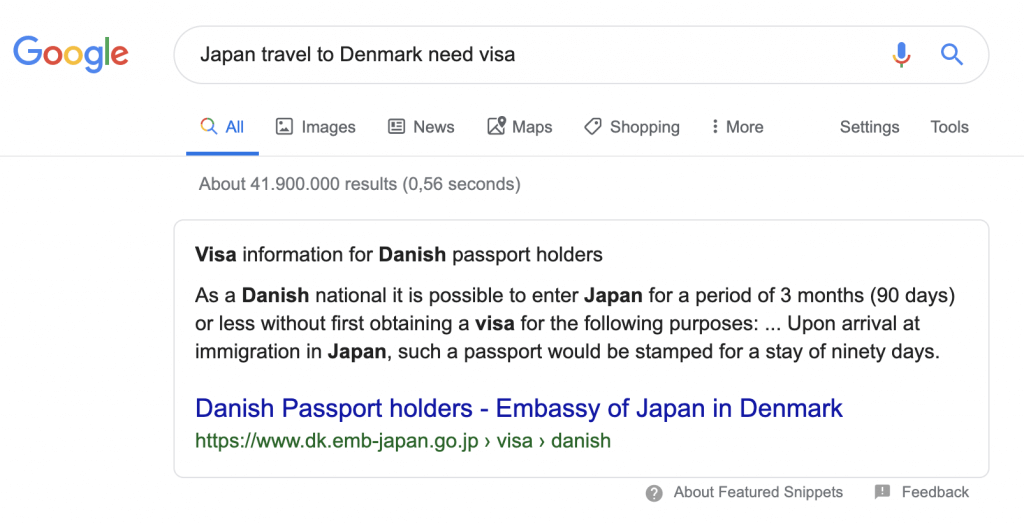Open the Settings dropdown menu

coord(869,127)
